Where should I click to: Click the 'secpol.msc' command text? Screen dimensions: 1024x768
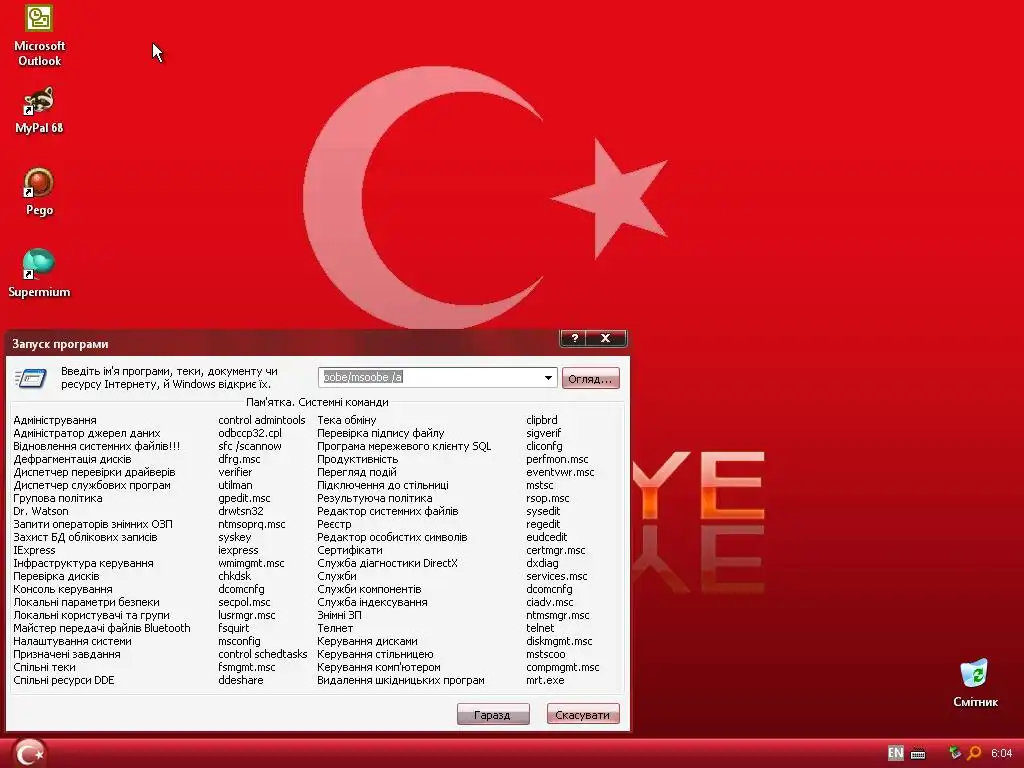pos(244,602)
